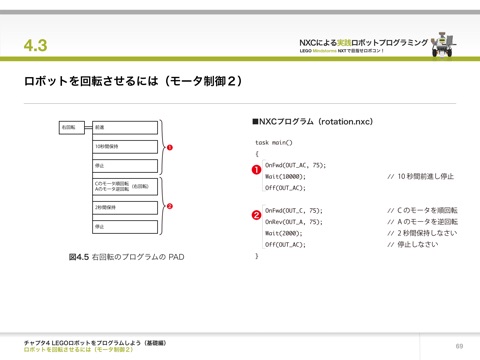Viewport: 480px width, 360px height.
Task: Click the red marker 1 beside the code
Action: tap(256, 170)
